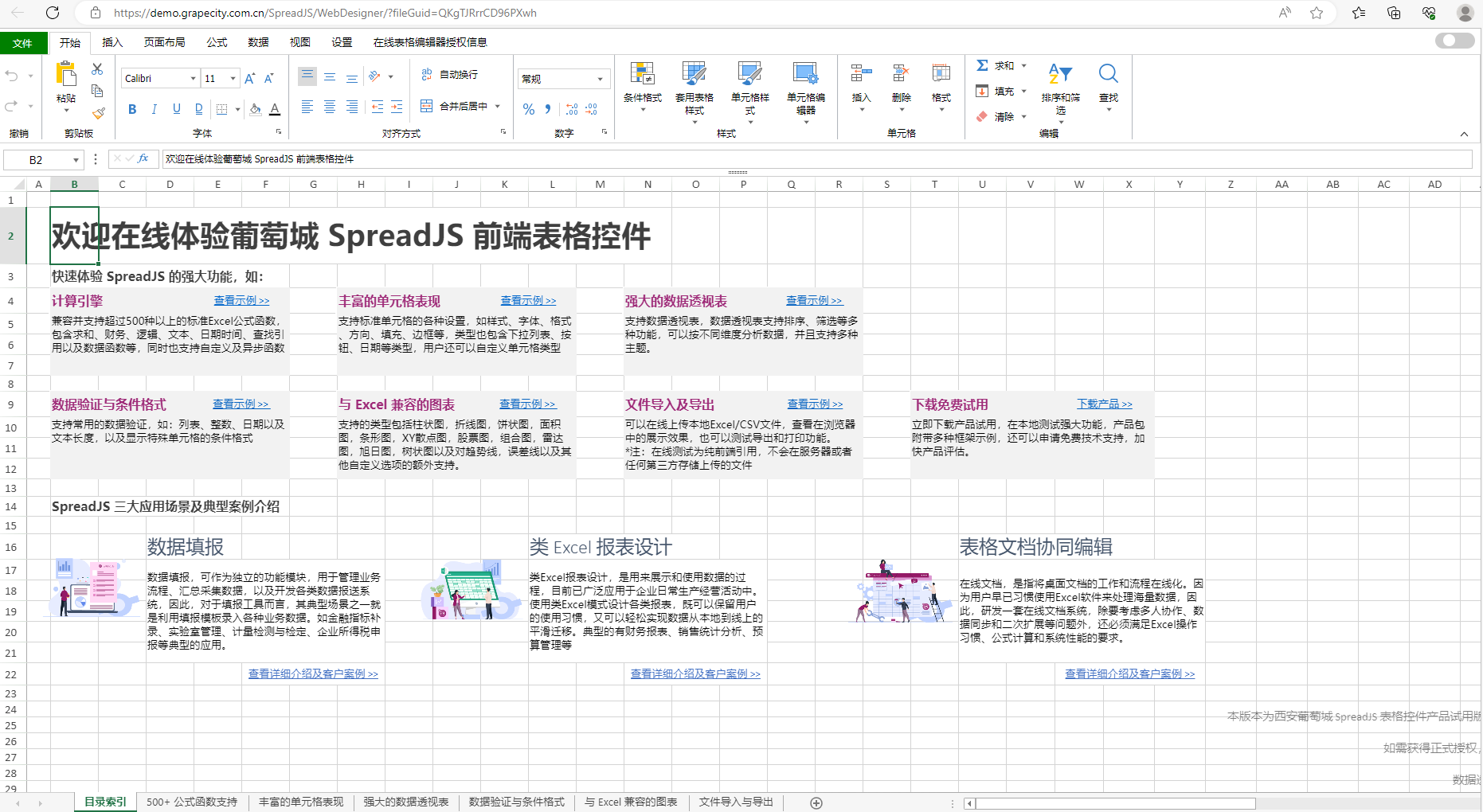Decrease indent of cell content

pos(378,107)
